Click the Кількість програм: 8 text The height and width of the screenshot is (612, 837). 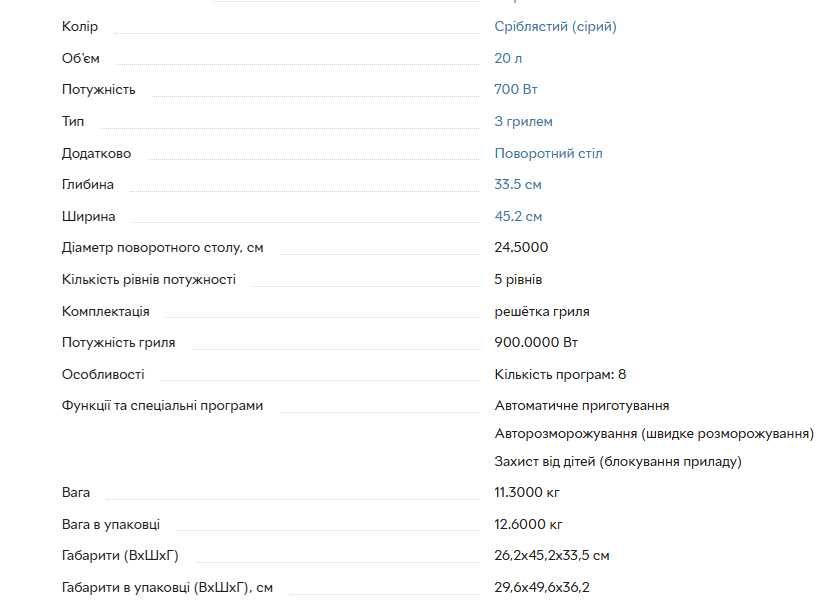(x=560, y=375)
